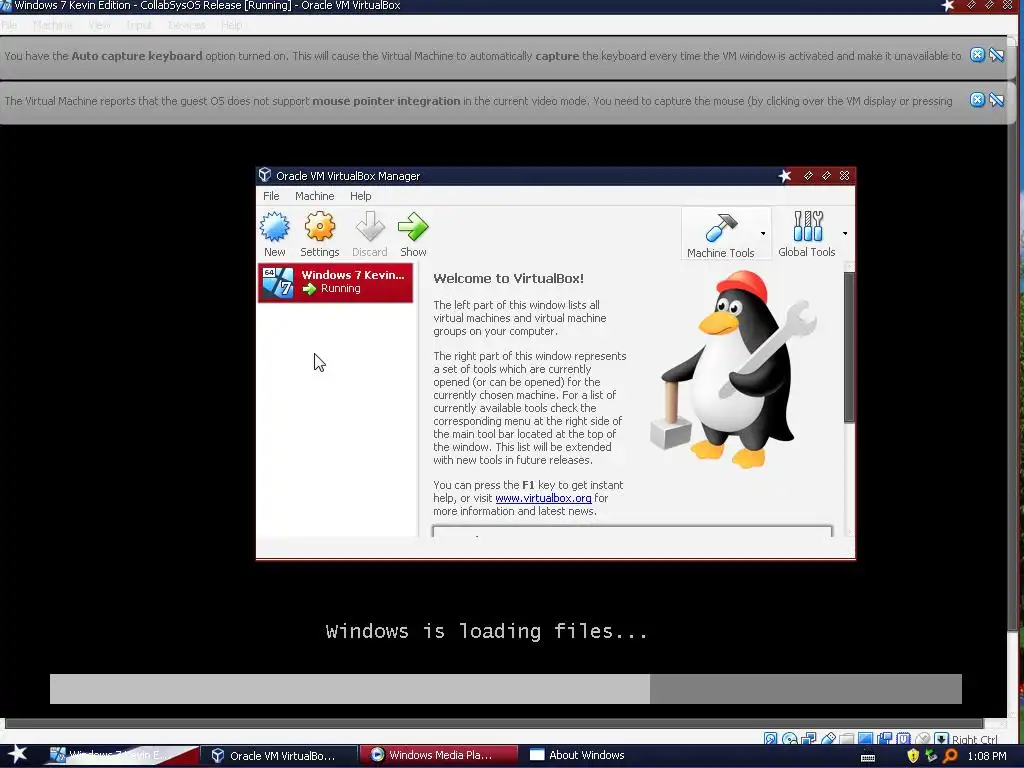Click the display status bar icon
Viewport: 1024px width, 768px height.
click(x=865, y=739)
